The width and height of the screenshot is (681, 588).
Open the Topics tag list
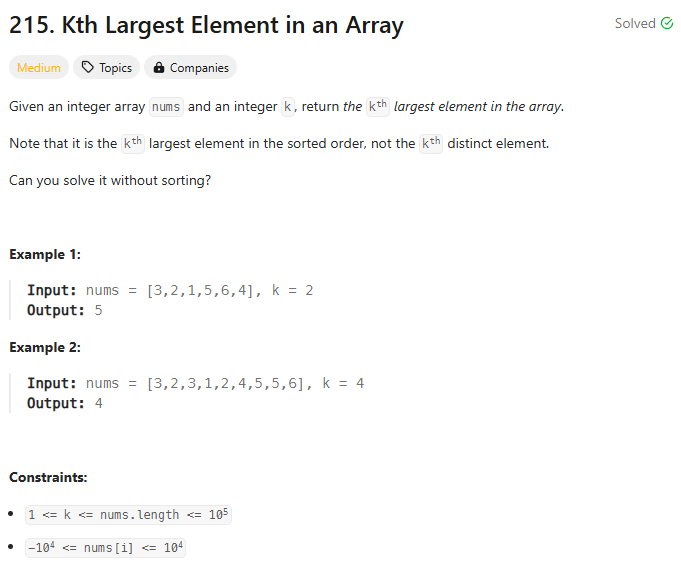(106, 67)
